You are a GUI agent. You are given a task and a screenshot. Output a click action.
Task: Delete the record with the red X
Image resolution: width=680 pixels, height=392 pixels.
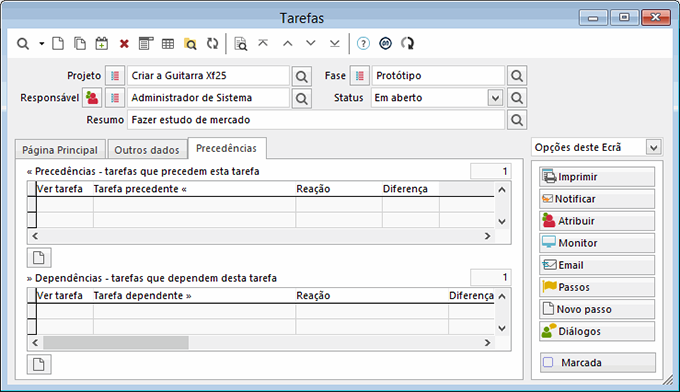pos(124,44)
